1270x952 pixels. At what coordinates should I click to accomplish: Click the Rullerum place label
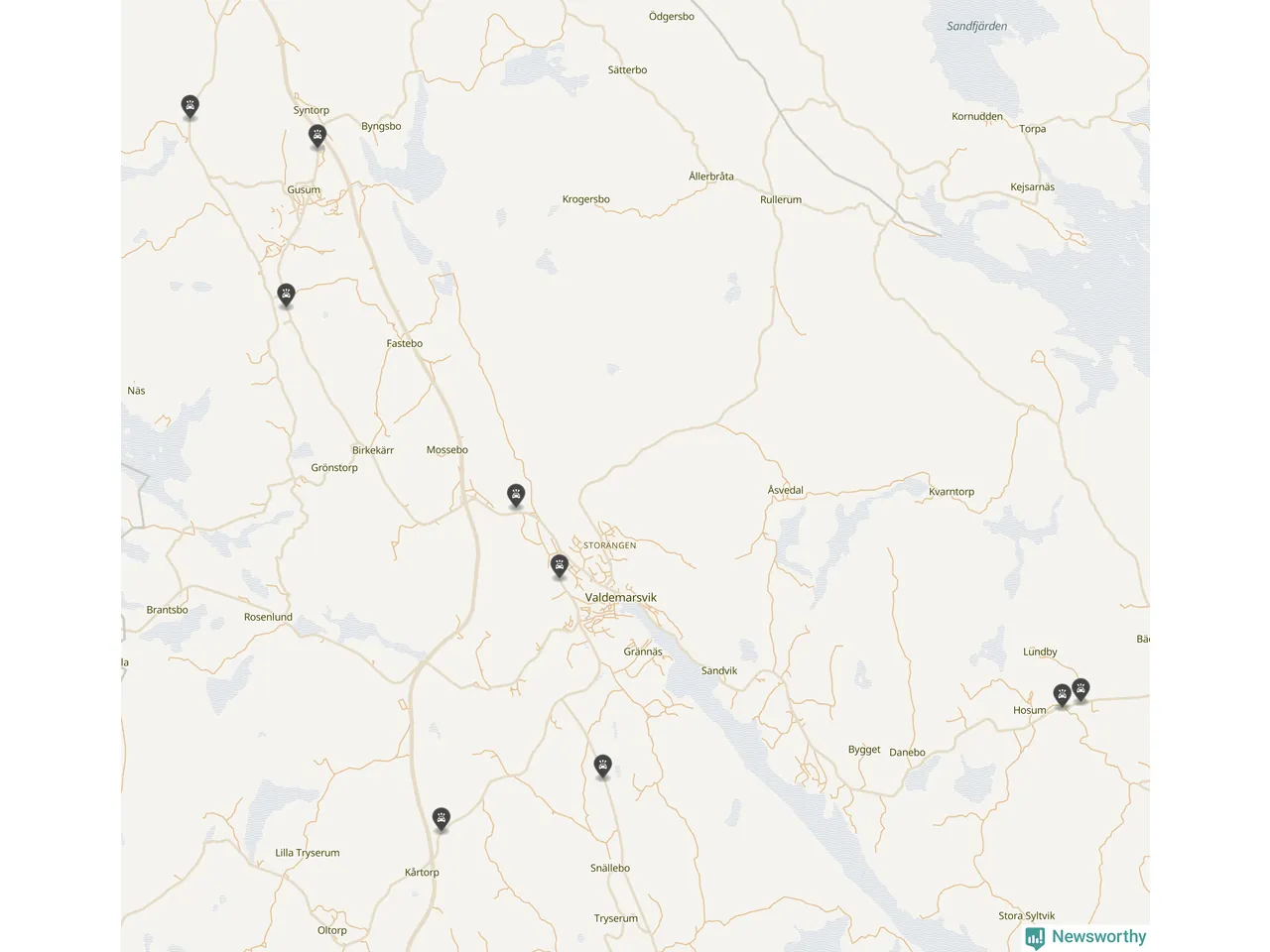(x=781, y=200)
